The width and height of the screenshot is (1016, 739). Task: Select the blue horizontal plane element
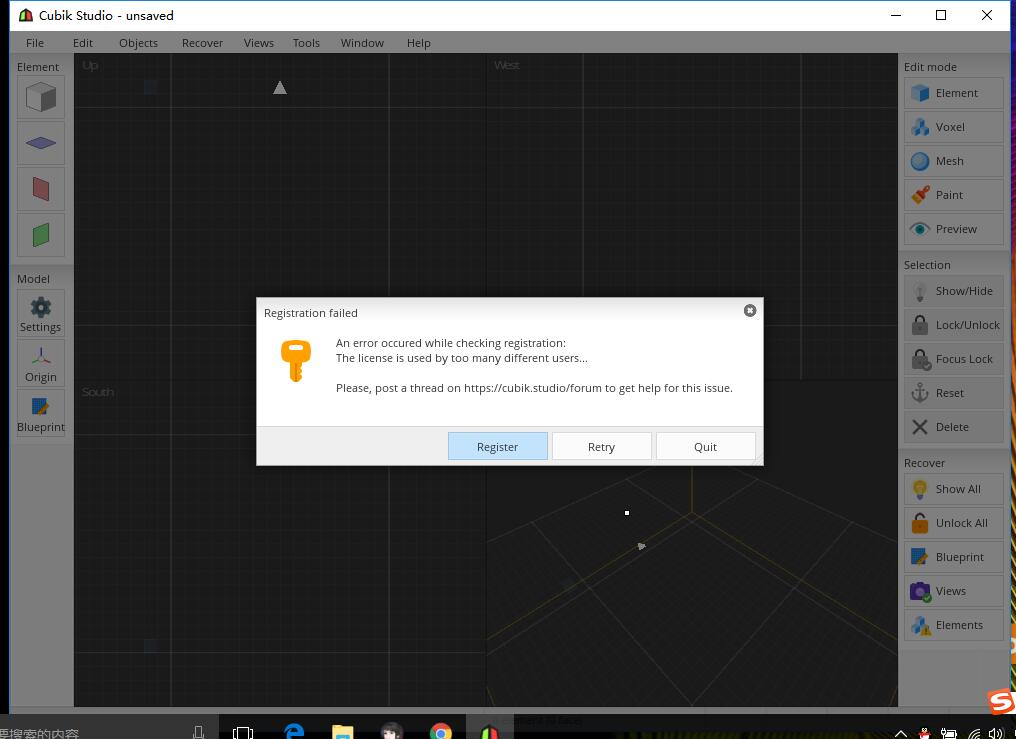[41, 143]
